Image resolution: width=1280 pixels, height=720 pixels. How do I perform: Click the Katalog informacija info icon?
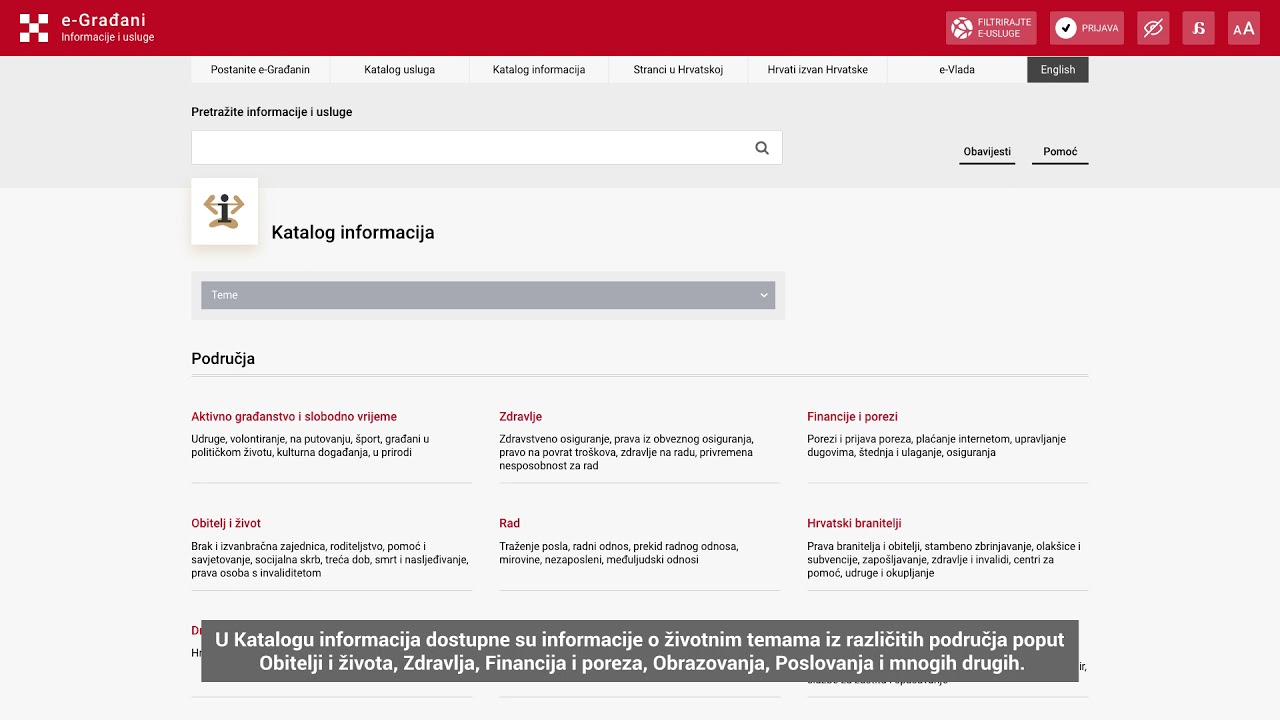tap(224, 211)
